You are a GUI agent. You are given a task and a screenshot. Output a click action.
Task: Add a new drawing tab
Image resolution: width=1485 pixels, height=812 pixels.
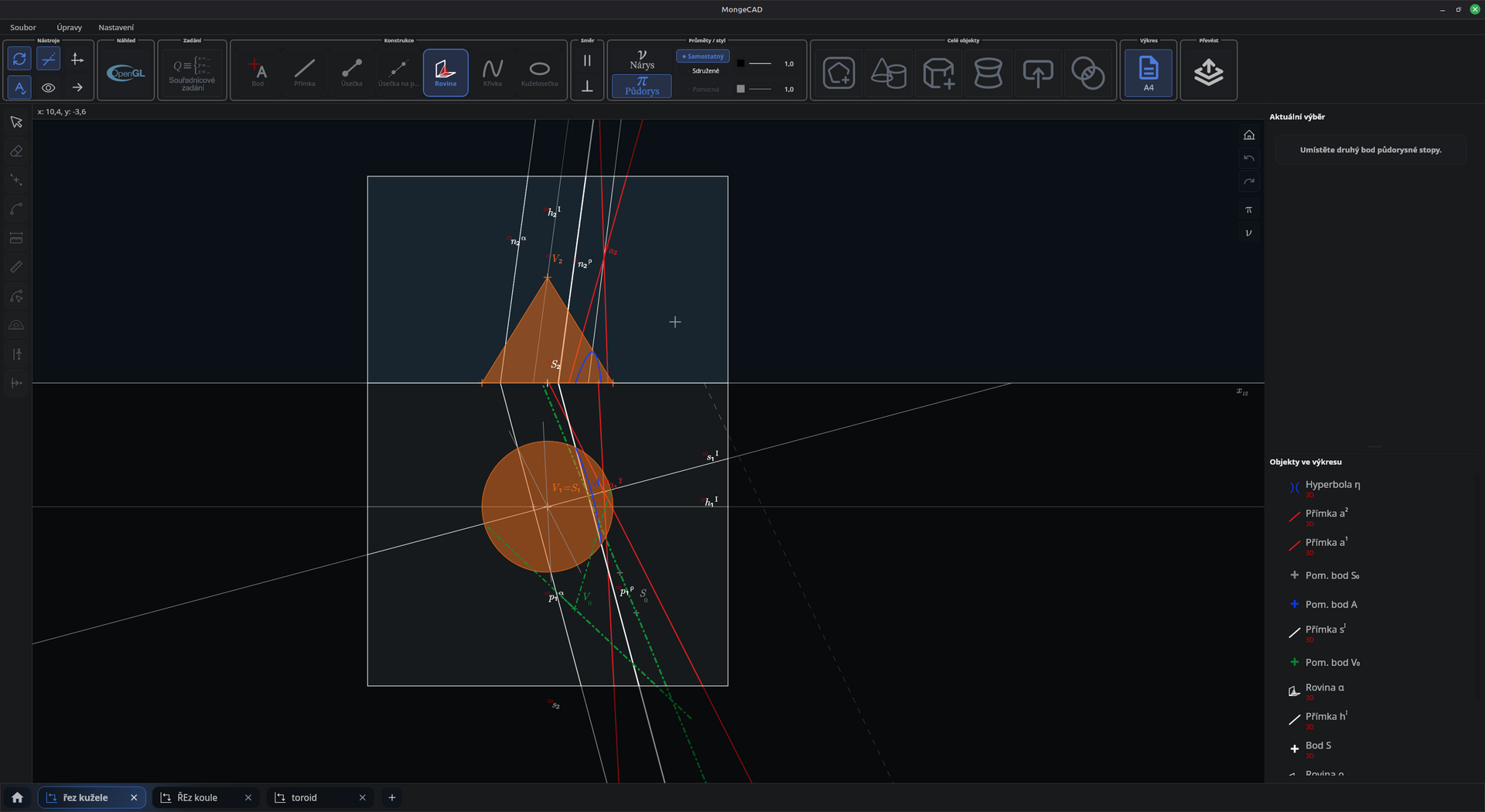point(392,797)
